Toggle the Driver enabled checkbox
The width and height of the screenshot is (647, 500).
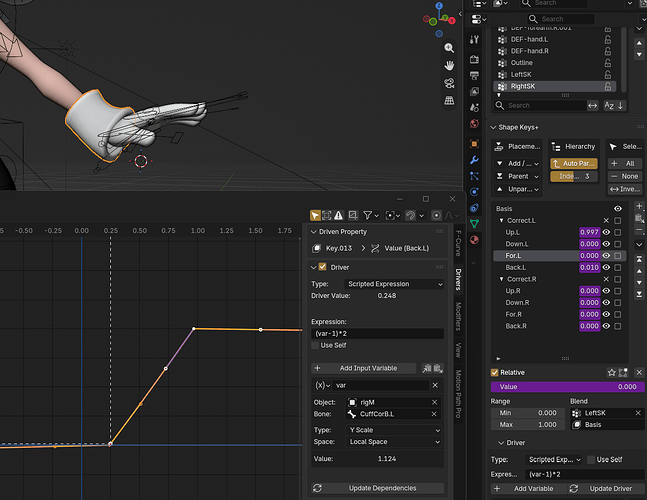(x=323, y=267)
